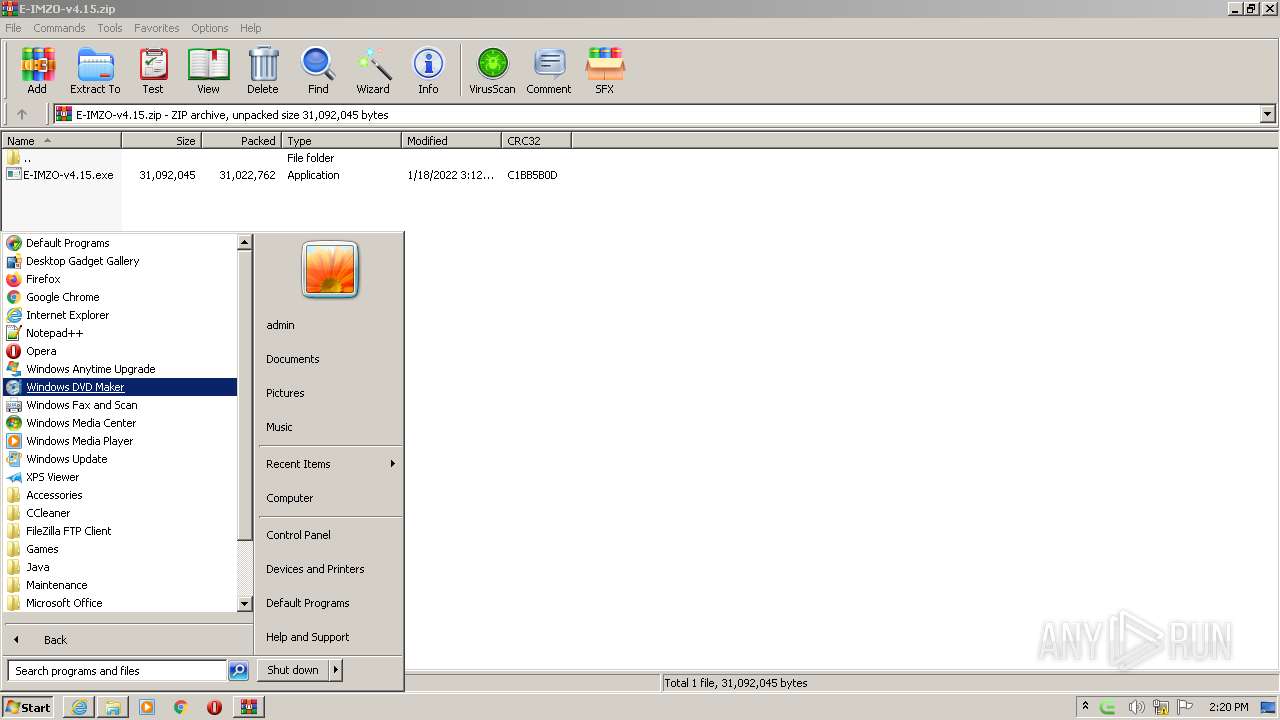Launch the Wizard wand icon
This screenshot has width=1280, height=720.
point(373,71)
